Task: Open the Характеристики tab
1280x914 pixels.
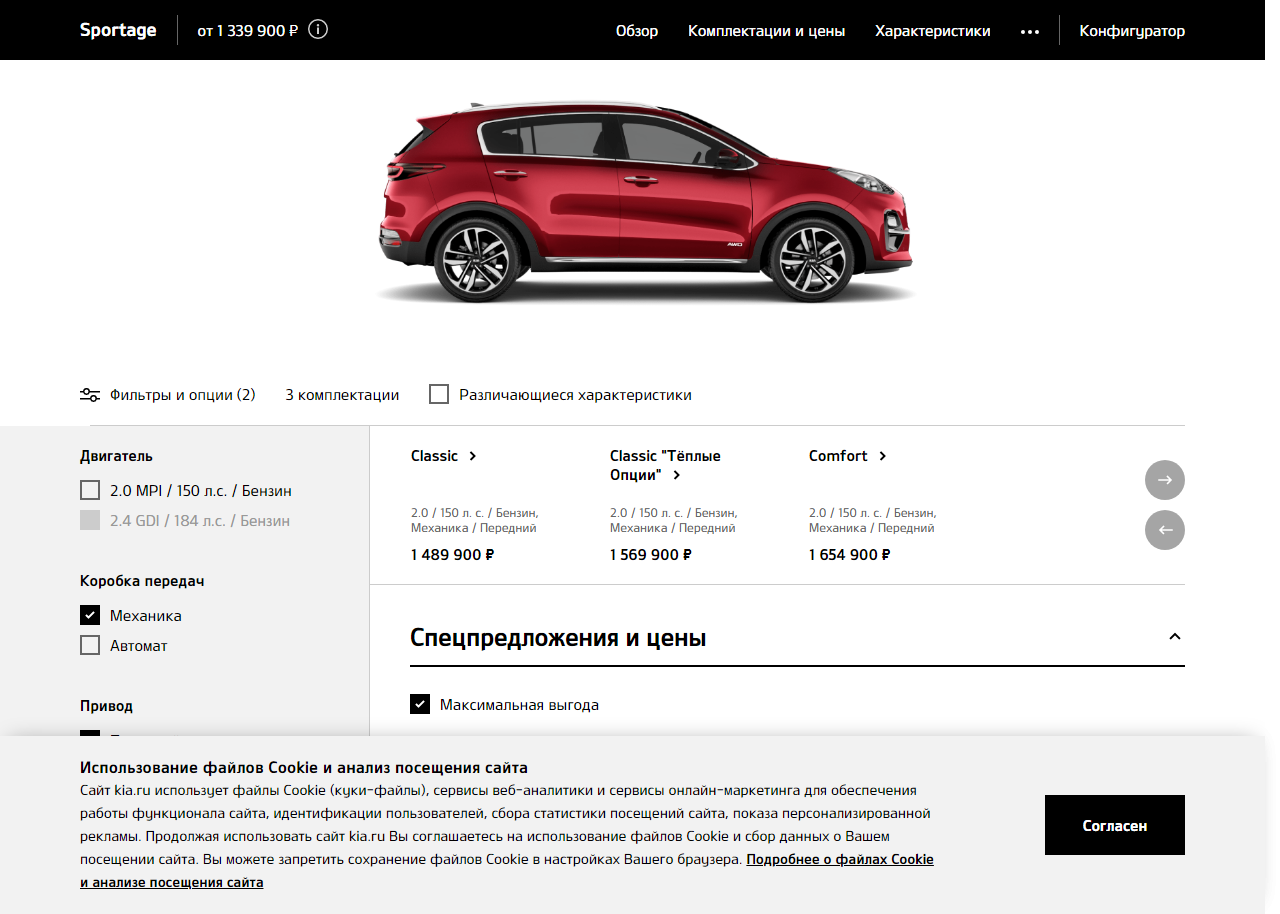Action: (x=933, y=31)
